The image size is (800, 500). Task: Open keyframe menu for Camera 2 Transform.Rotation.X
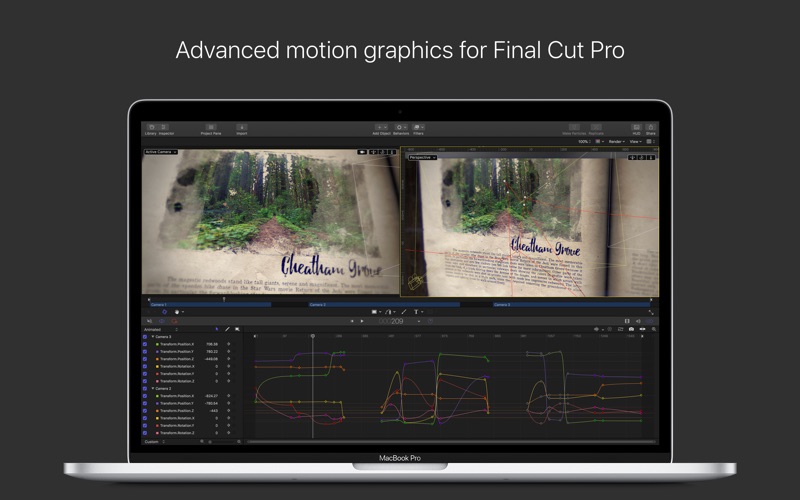[229, 418]
